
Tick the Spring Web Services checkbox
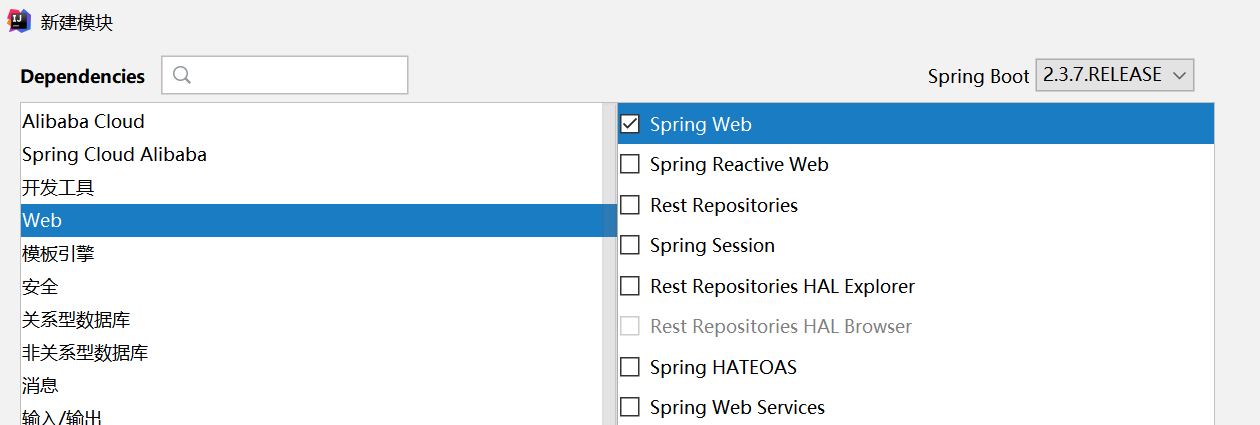(x=630, y=407)
